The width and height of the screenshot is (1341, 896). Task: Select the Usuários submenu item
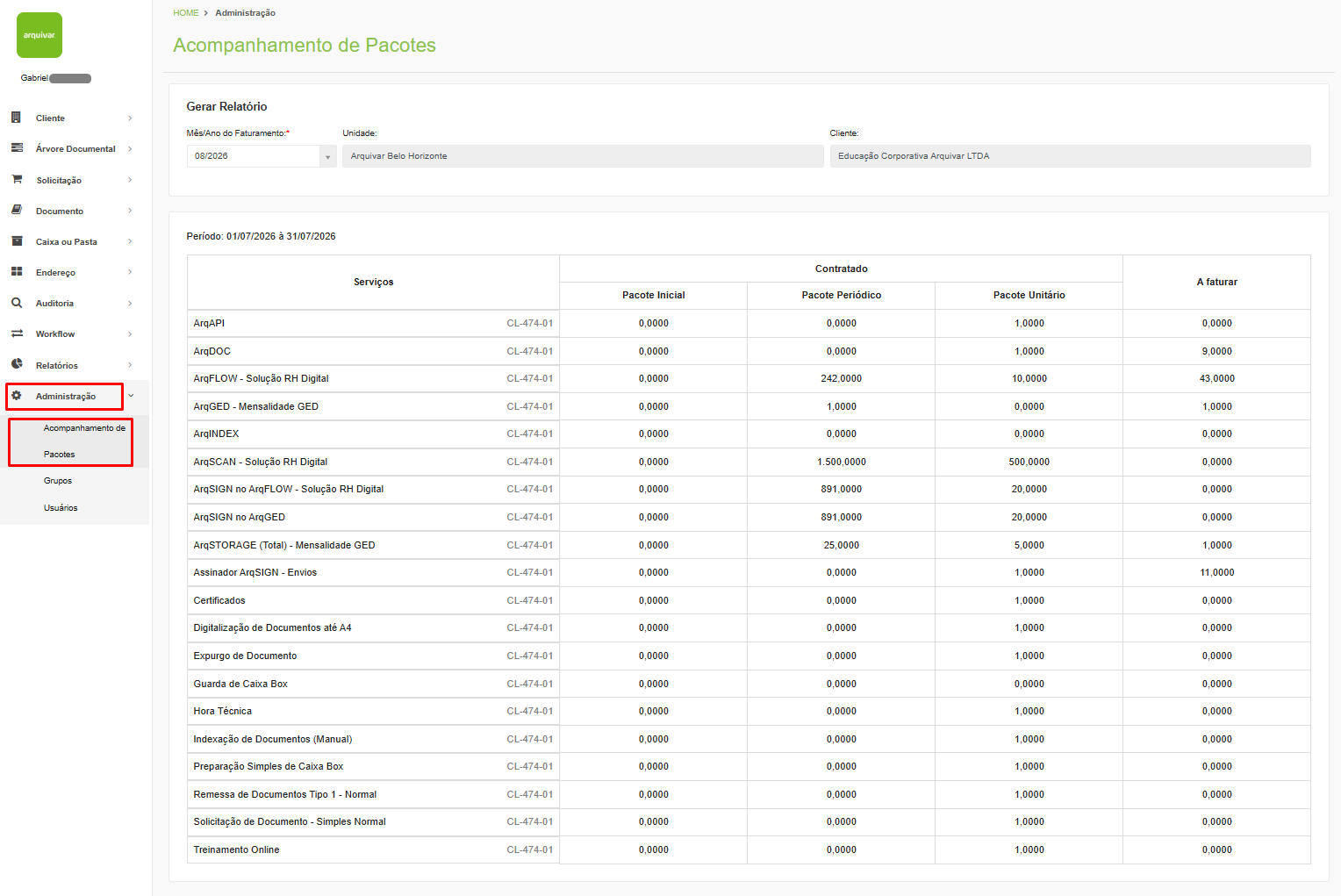pos(61,508)
